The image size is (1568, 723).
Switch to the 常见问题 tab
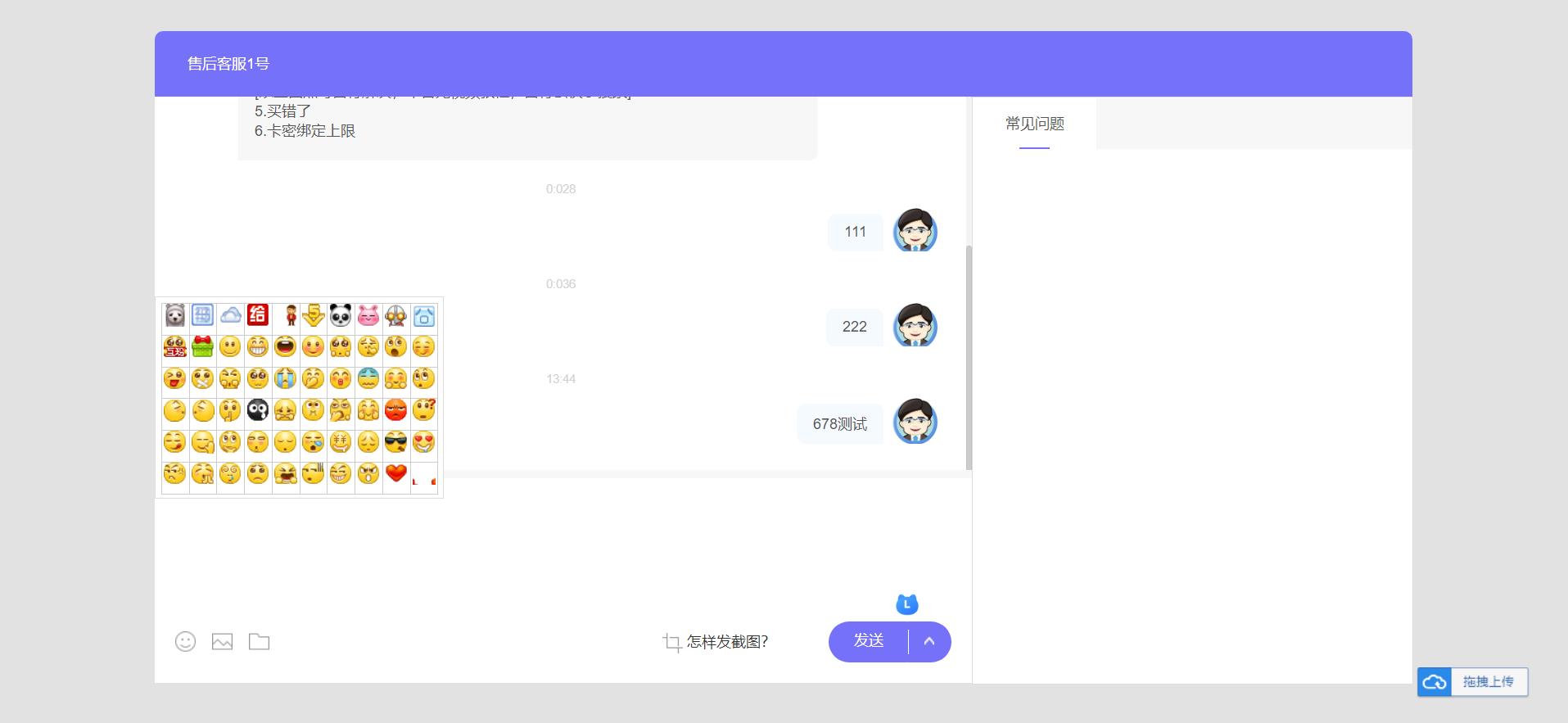[x=1034, y=124]
